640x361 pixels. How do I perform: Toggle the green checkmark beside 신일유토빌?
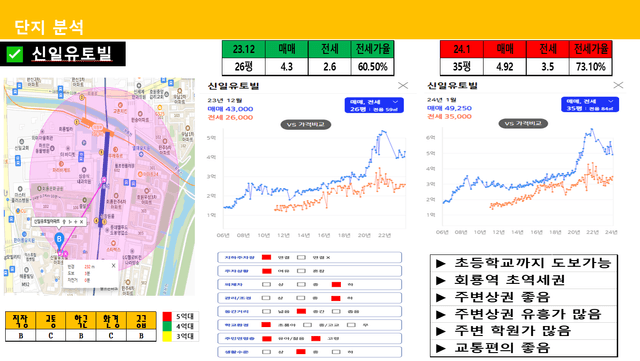(15, 54)
